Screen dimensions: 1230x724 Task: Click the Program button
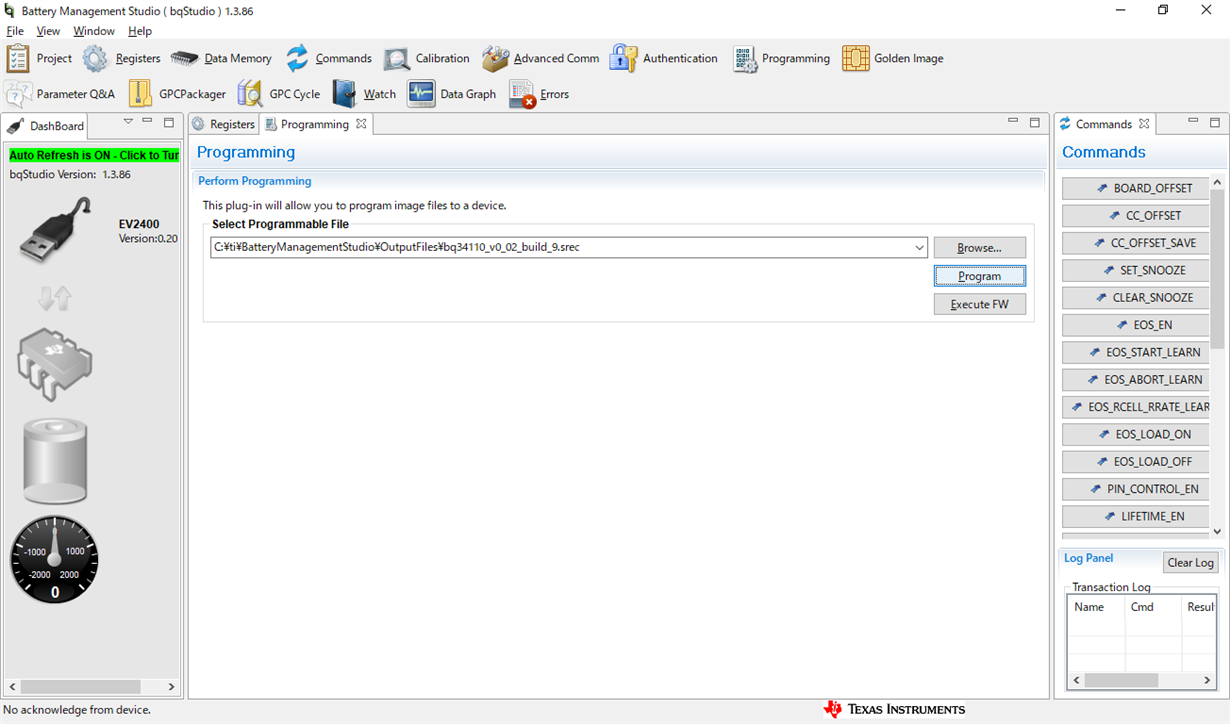click(x=980, y=276)
